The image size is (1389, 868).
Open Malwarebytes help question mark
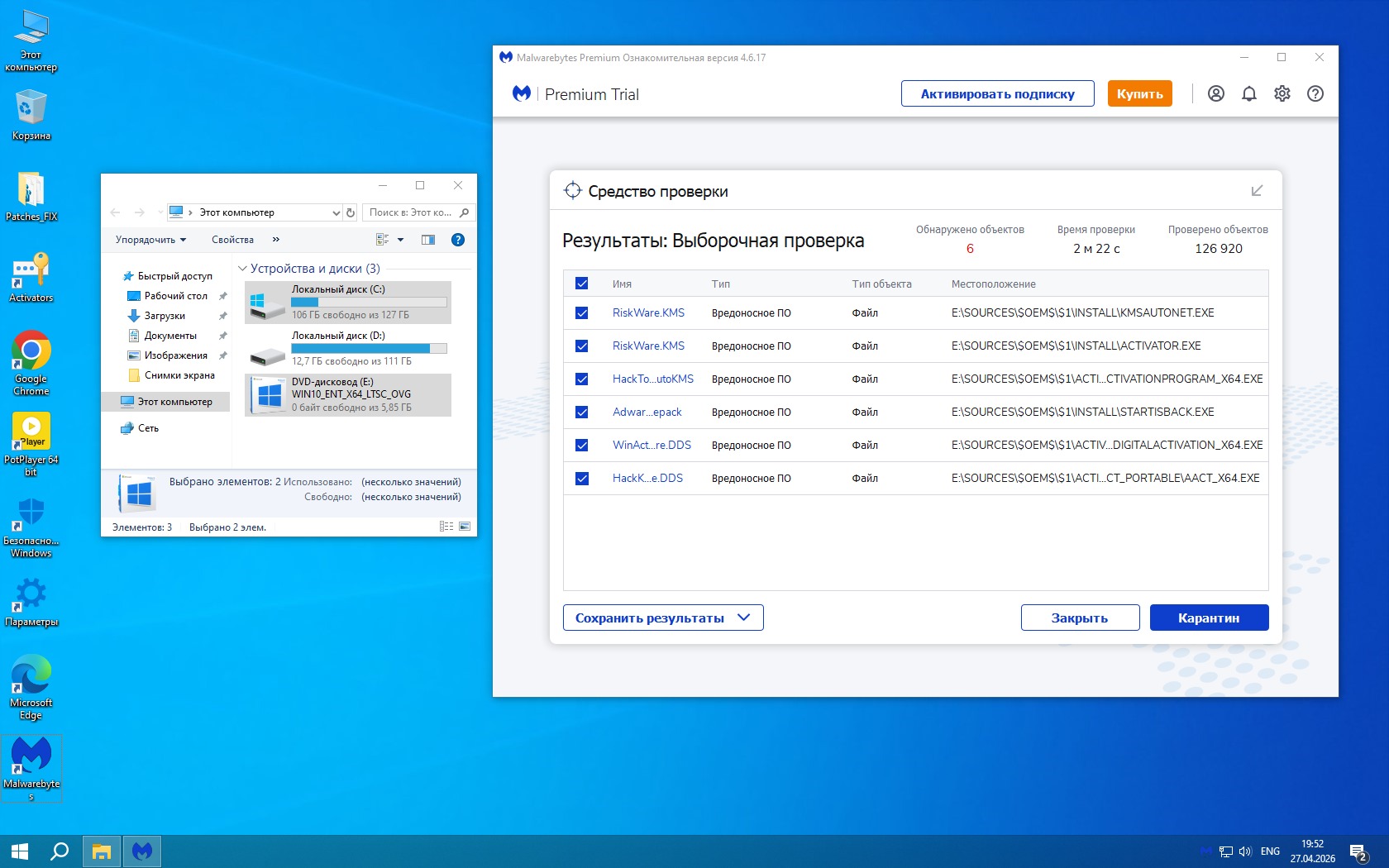coord(1315,93)
